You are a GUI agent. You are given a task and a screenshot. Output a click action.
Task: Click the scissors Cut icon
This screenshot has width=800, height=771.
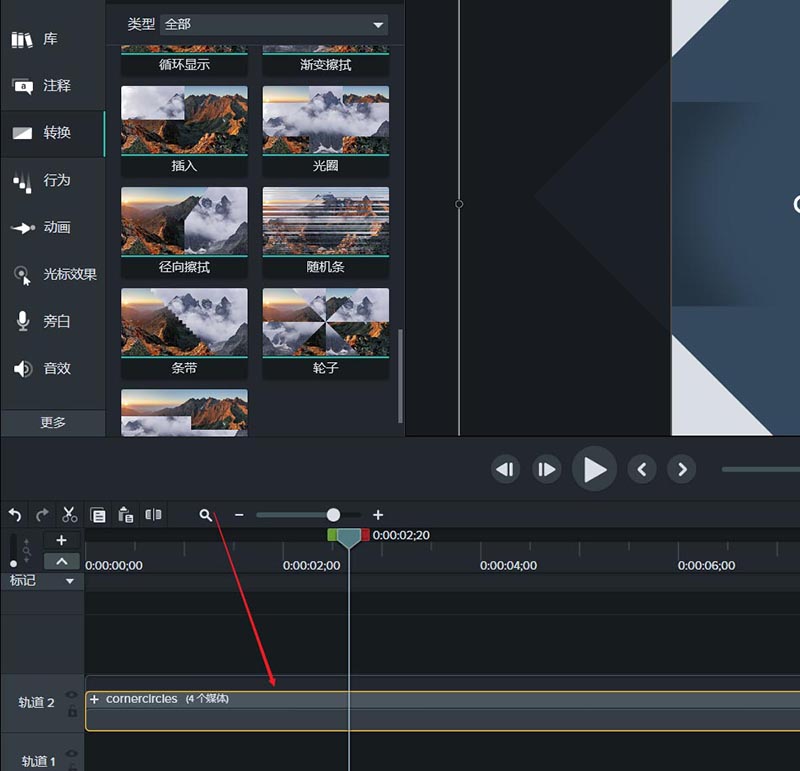(69, 515)
